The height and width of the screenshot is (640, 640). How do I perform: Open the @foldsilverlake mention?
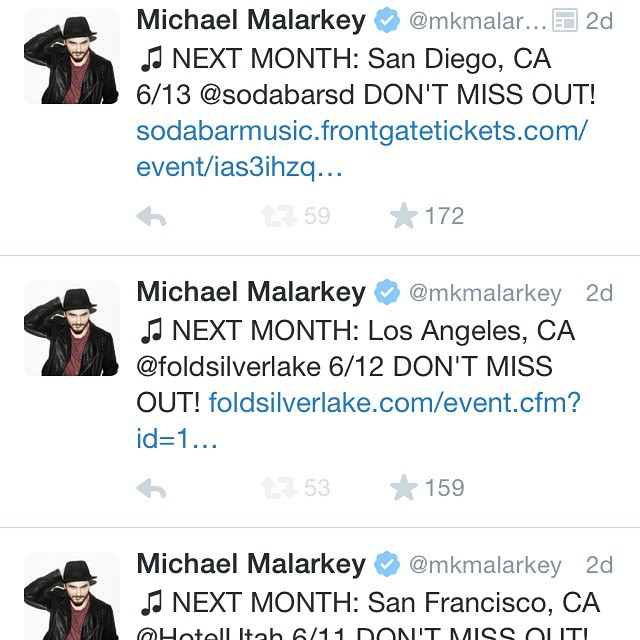click(x=229, y=366)
